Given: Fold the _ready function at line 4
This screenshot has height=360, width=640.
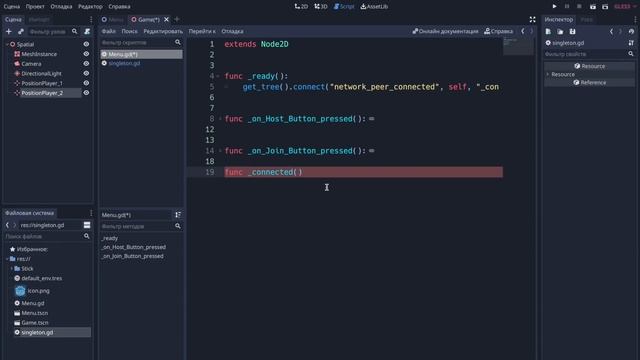Looking at the screenshot, I should click(x=218, y=76).
